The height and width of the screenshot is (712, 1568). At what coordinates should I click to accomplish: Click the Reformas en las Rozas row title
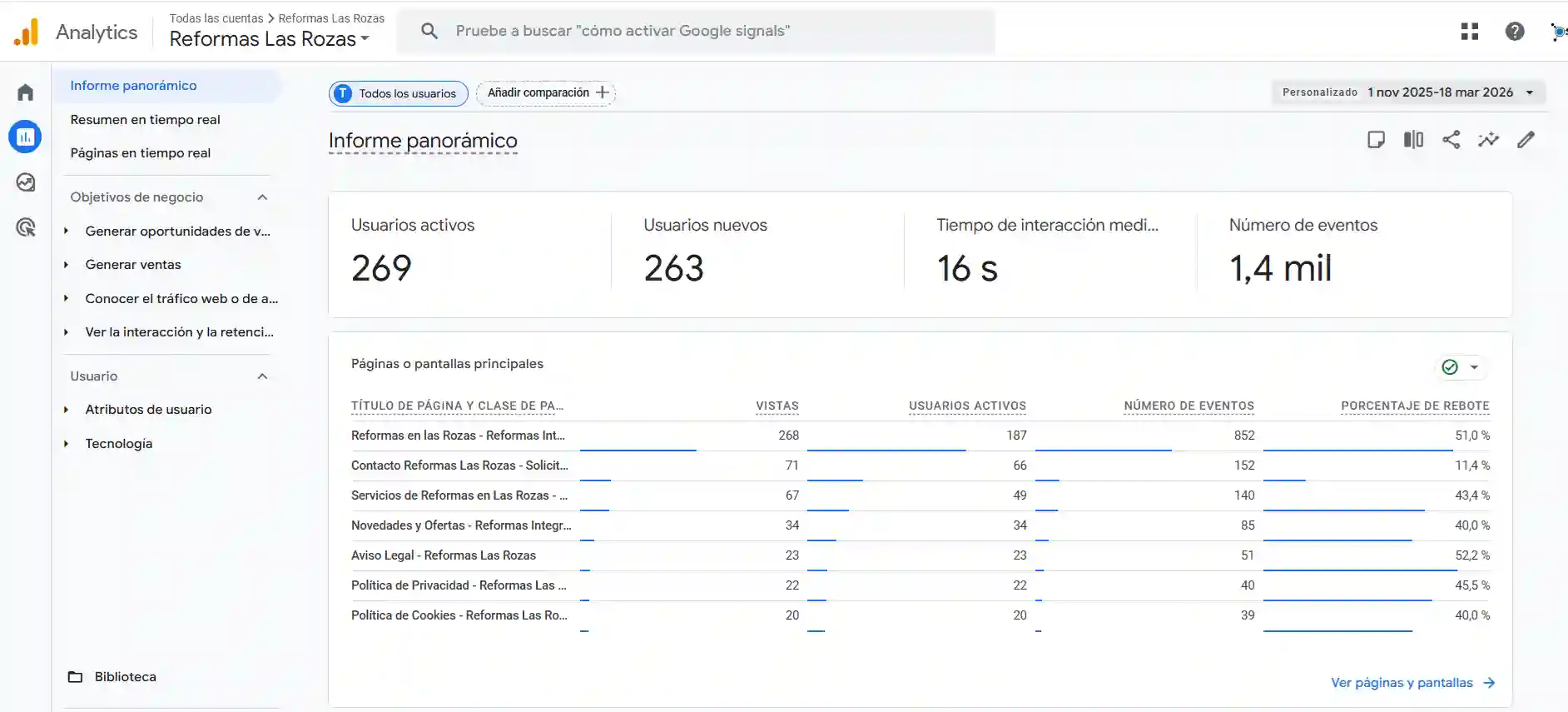[458, 436]
